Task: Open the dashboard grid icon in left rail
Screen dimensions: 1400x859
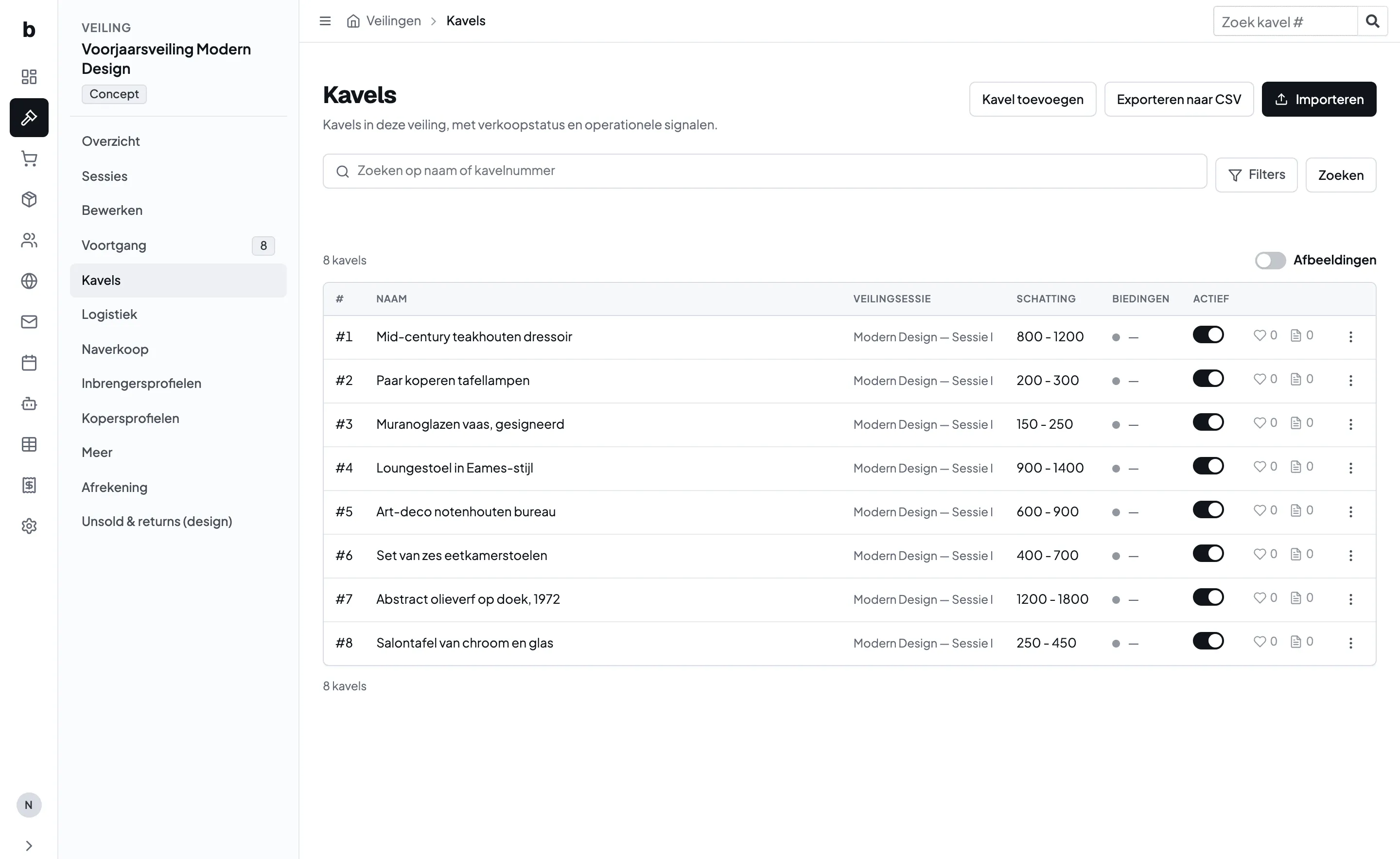Action: [x=29, y=77]
